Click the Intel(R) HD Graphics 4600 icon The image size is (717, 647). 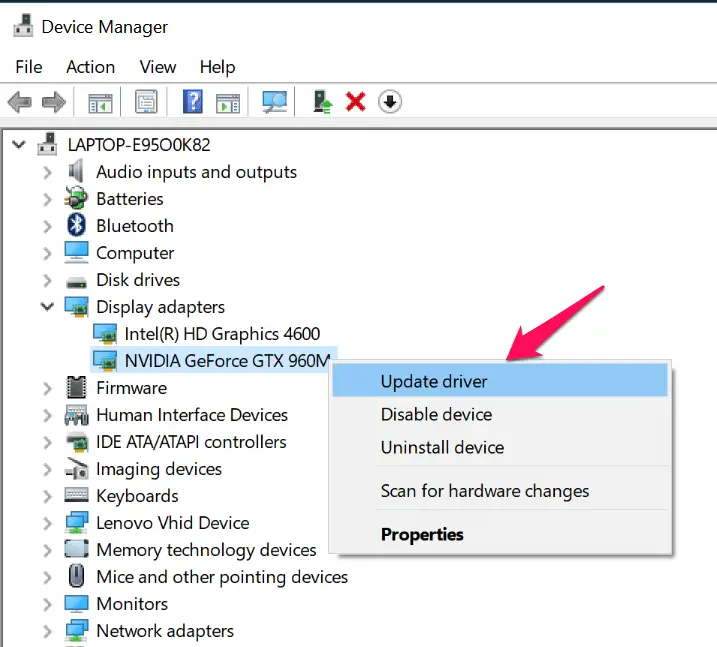[x=105, y=334]
